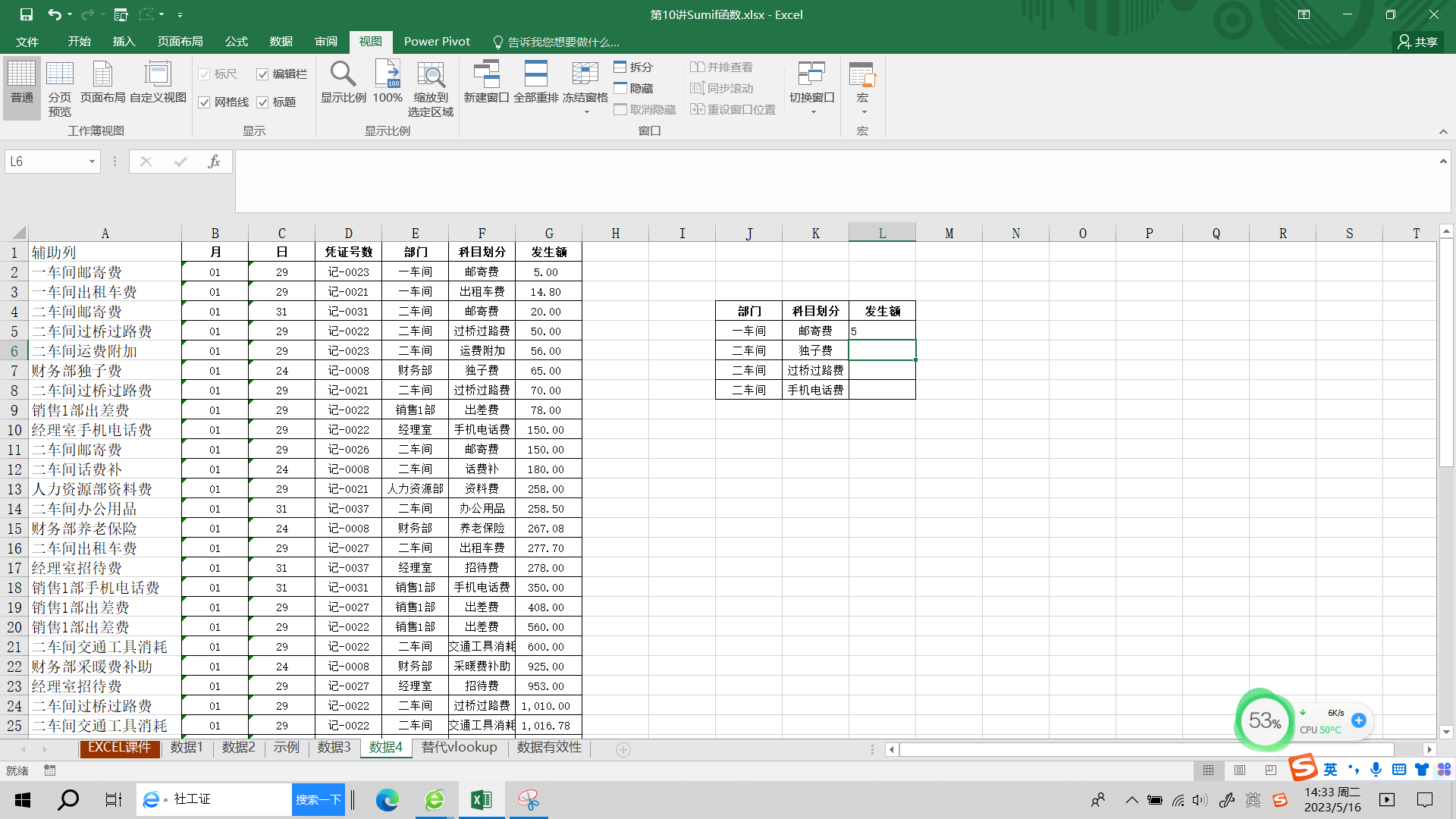1456x819 pixels.
Task: Switch to the Formulas (公式) tab
Action: pos(236,42)
